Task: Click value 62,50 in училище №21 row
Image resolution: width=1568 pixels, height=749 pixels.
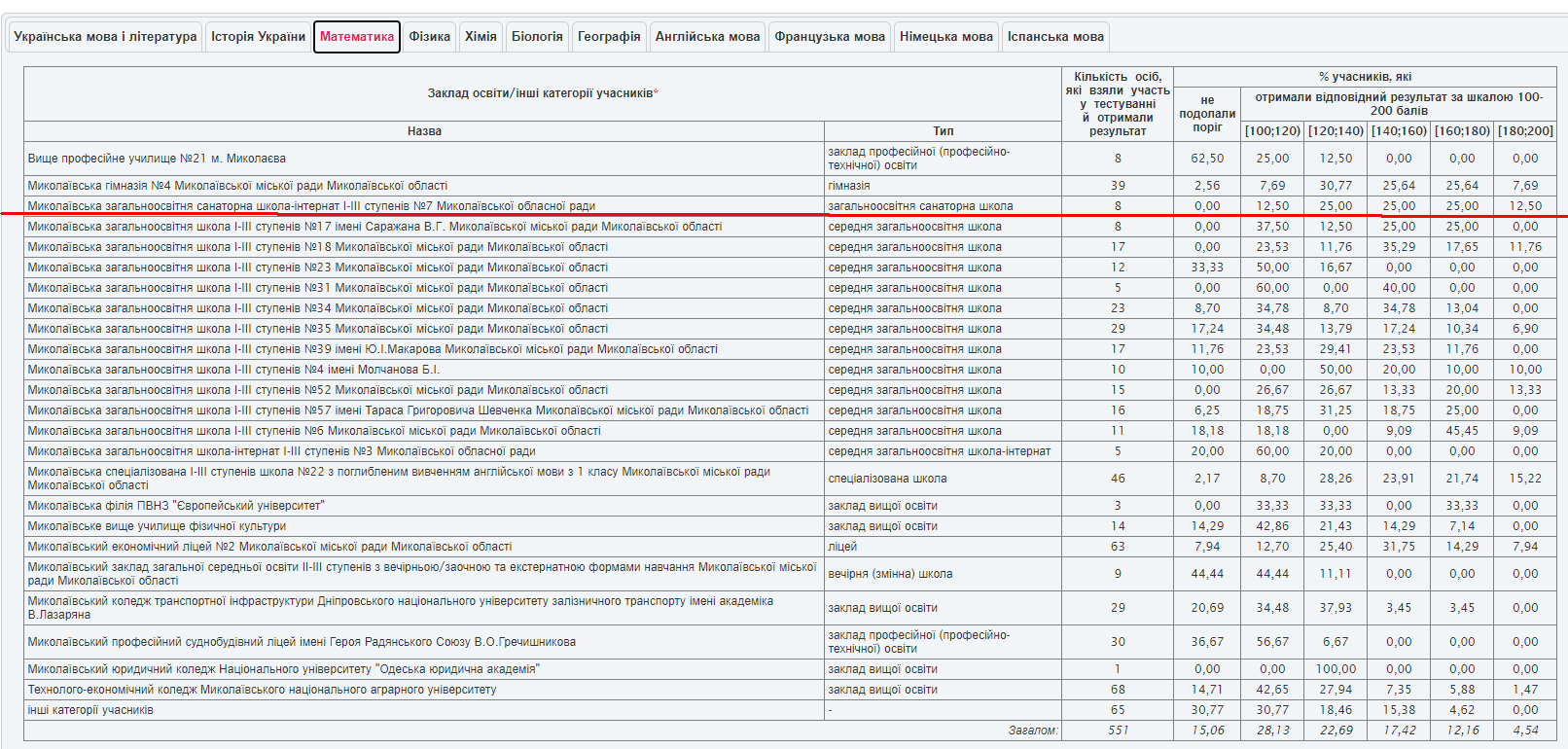Action: pos(1207,159)
